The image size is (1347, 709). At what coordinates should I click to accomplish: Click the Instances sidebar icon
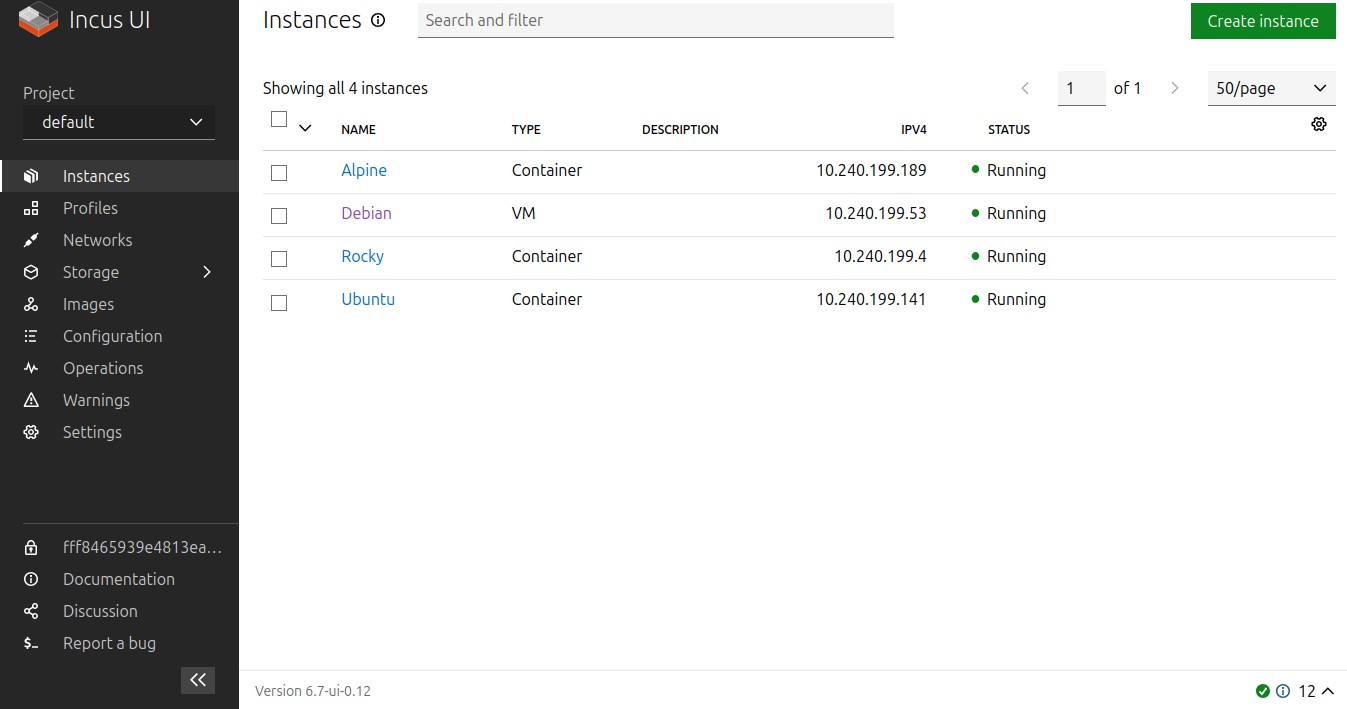[x=31, y=176]
